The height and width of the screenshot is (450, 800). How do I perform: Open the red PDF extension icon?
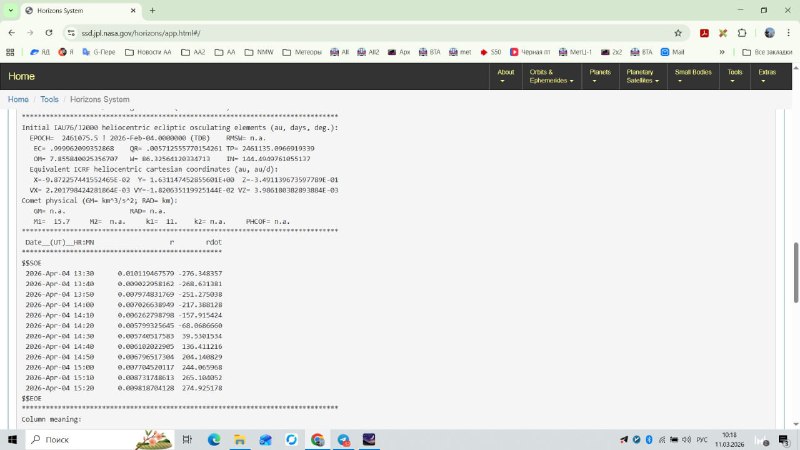(x=704, y=33)
